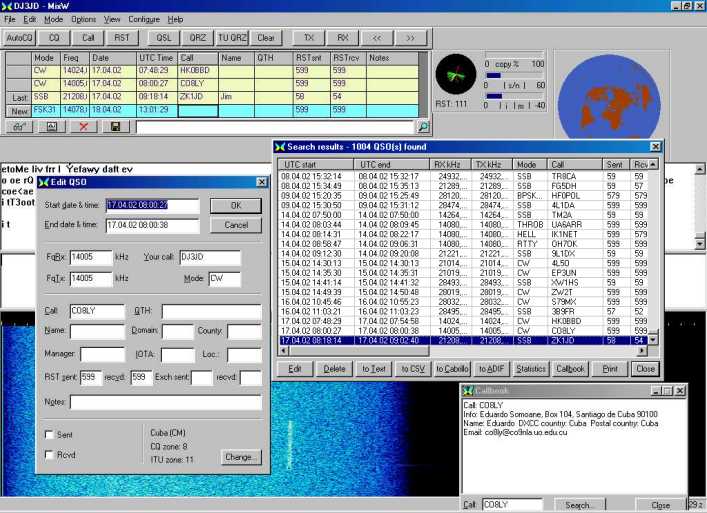Click the TX button
Viewport: 707px width, 513px height.
click(x=309, y=38)
